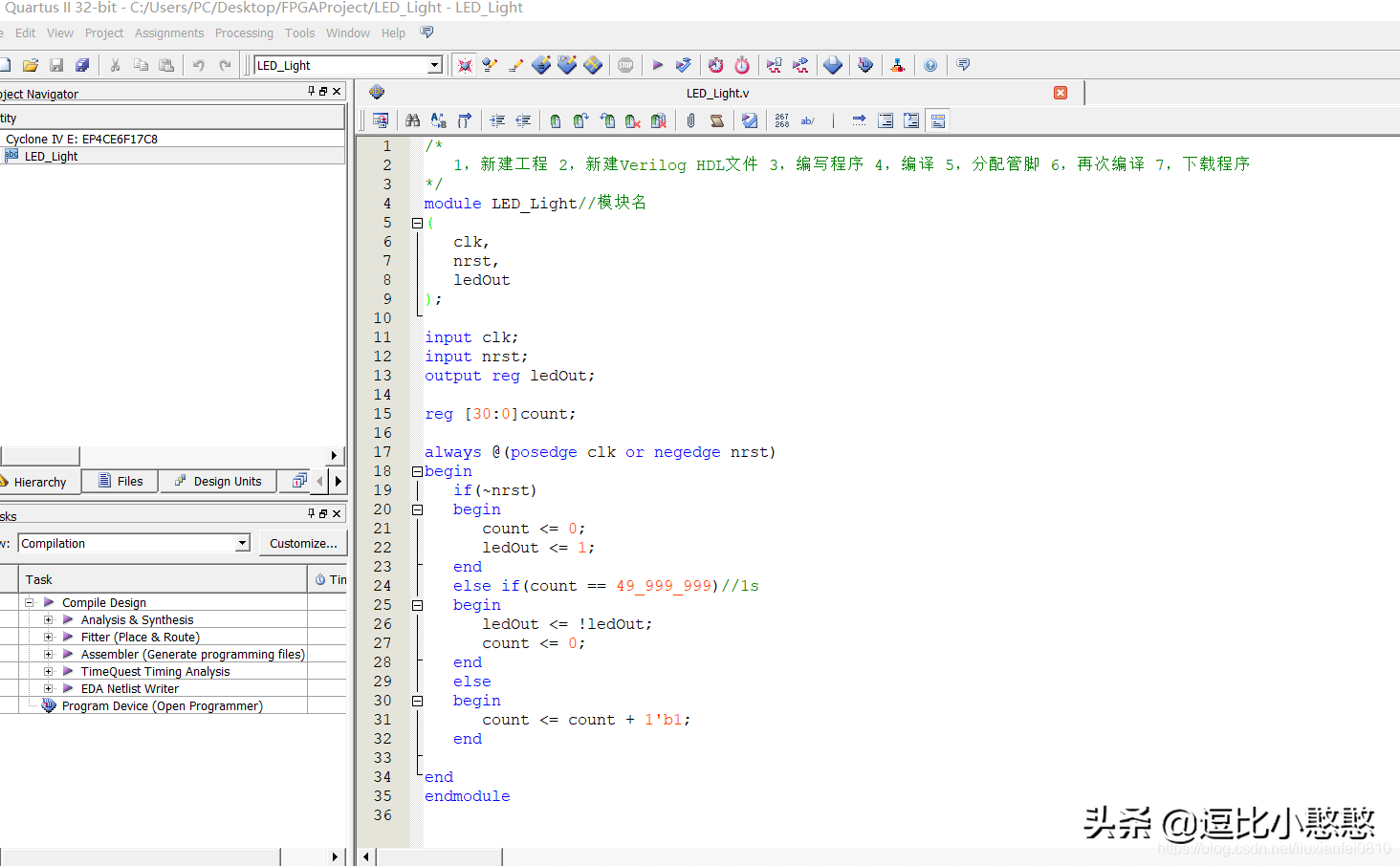Click the Start Compilation play icon
This screenshot has height=866, width=1400.
click(x=657, y=65)
